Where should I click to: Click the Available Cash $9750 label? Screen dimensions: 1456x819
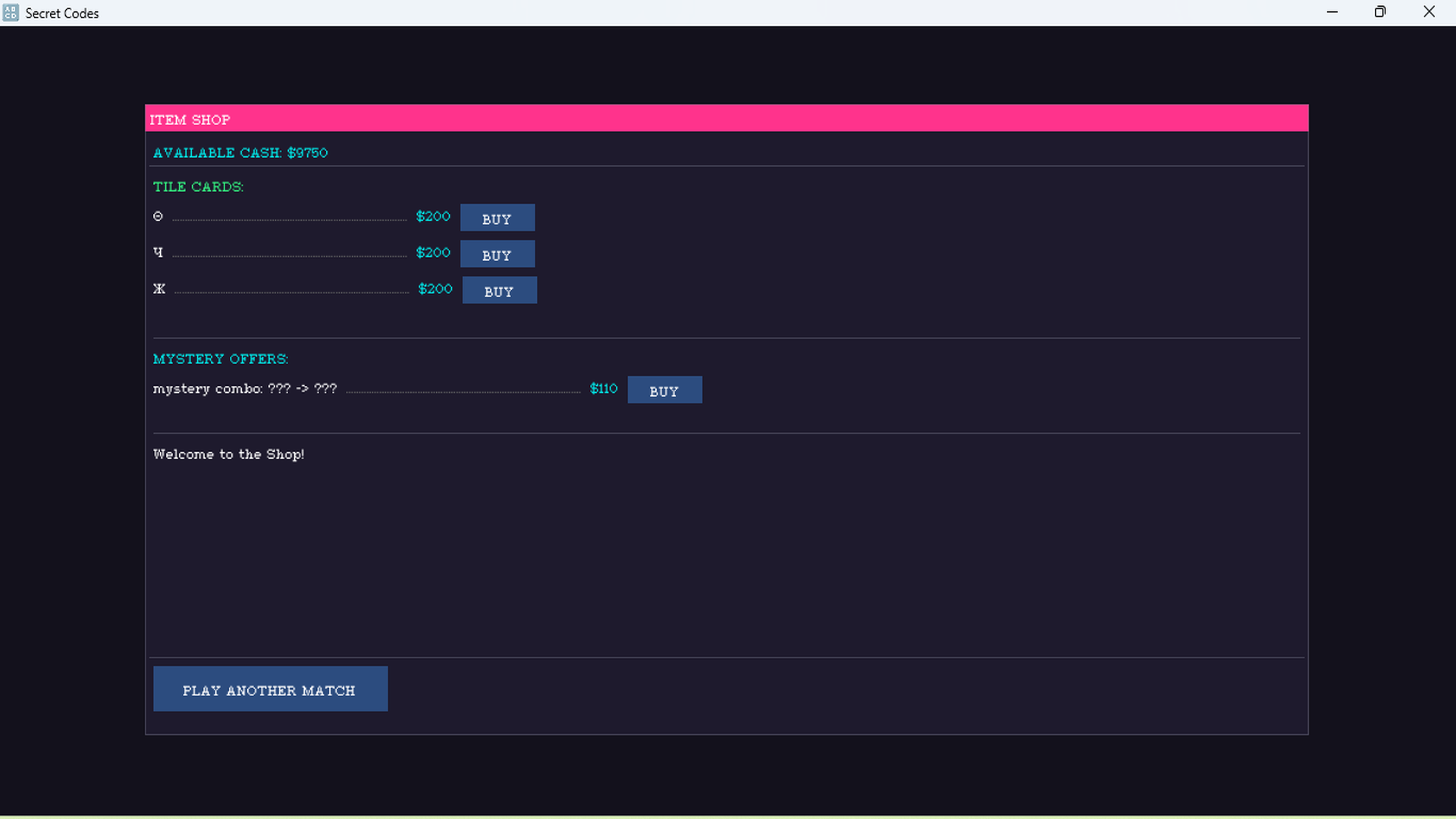click(240, 152)
